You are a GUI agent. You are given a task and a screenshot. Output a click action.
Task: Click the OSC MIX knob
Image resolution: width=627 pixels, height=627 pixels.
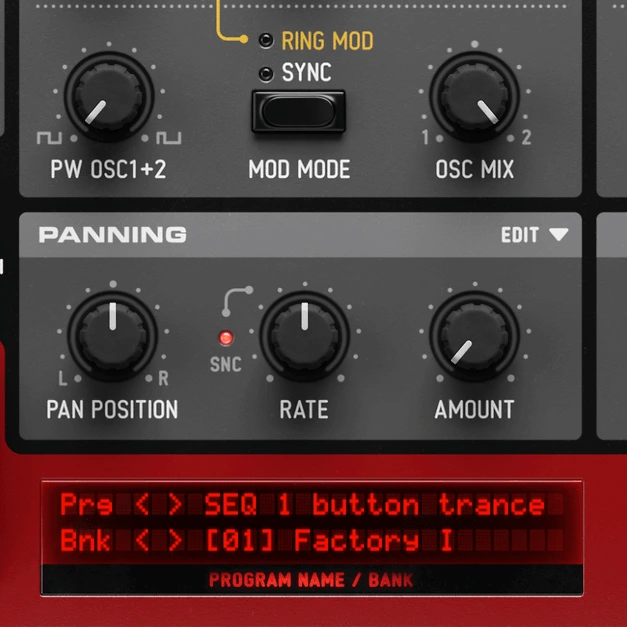coord(474,97)
